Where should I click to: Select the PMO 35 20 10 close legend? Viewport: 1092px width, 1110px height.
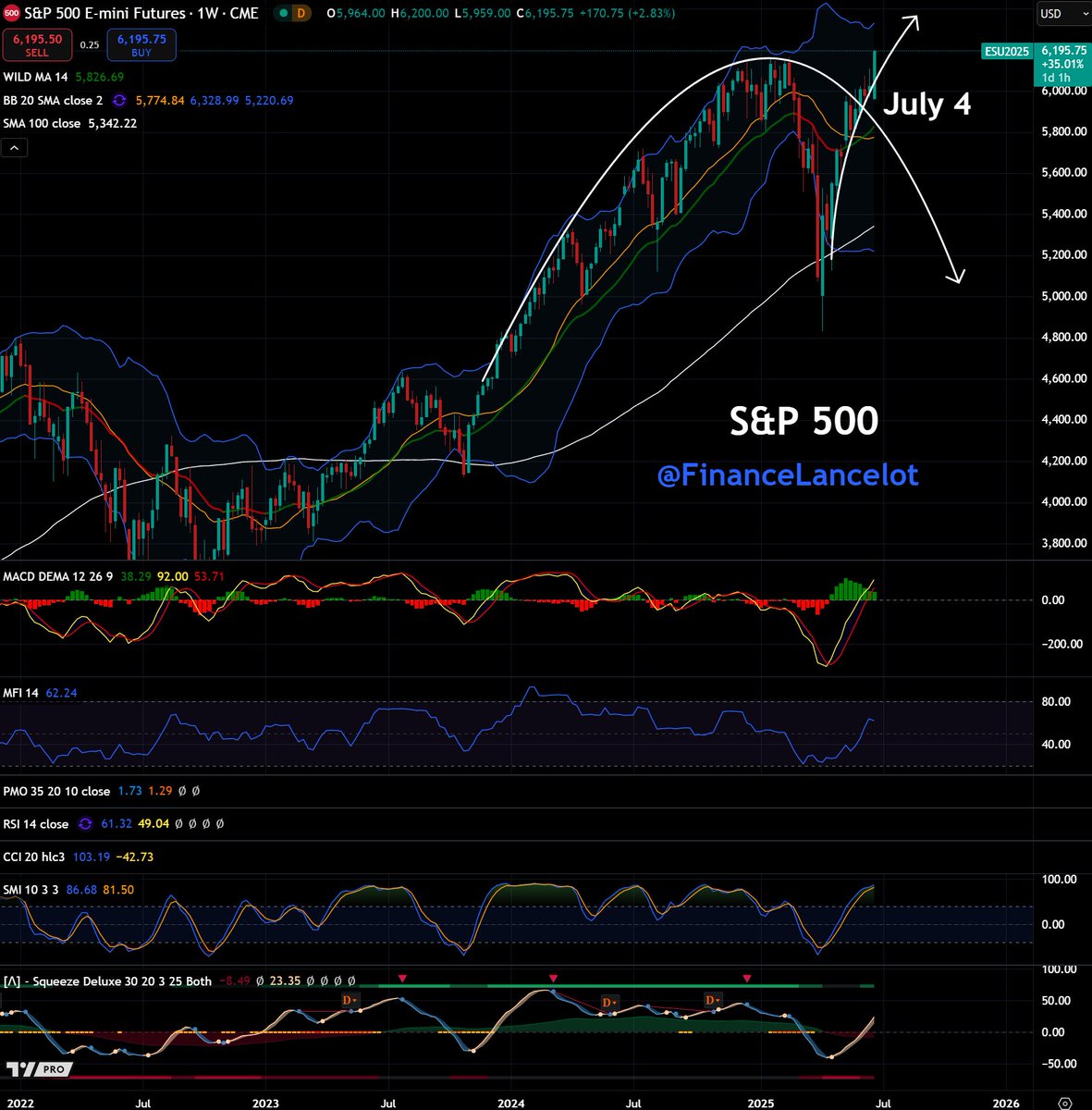(x=56, y=792)
